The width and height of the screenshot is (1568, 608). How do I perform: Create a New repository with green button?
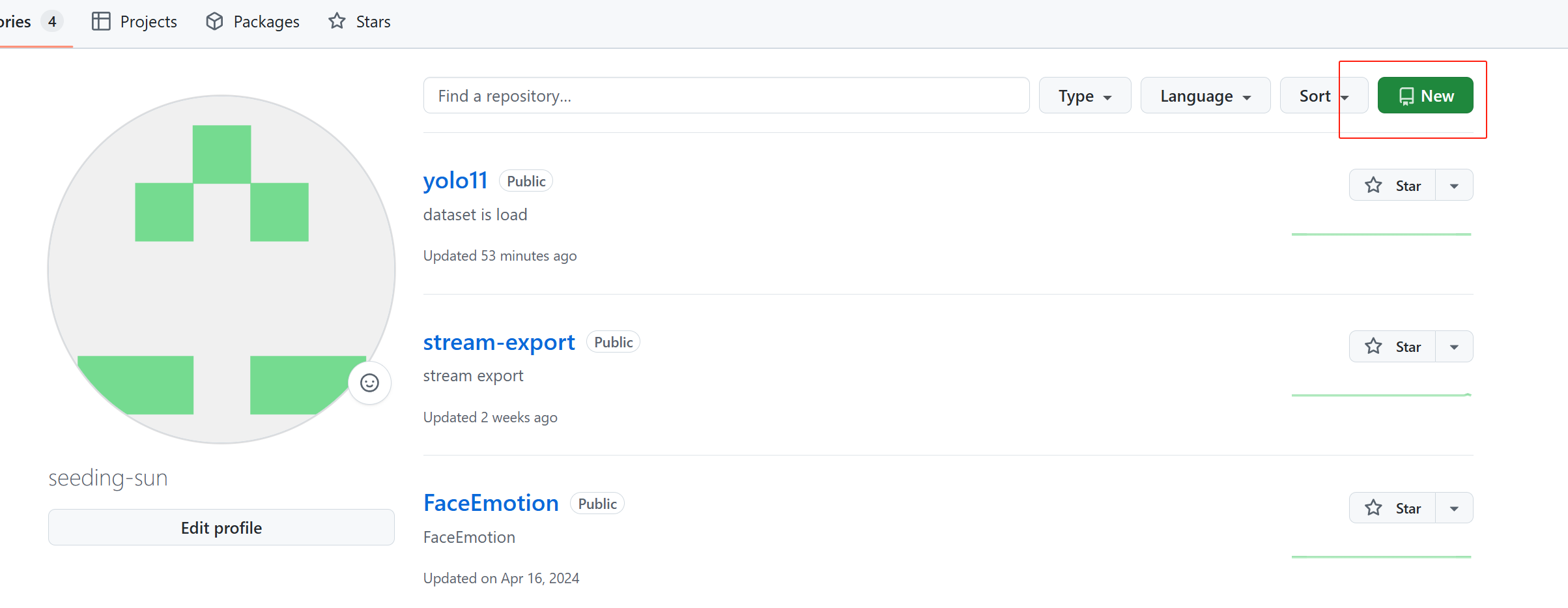coord(1425,96)
